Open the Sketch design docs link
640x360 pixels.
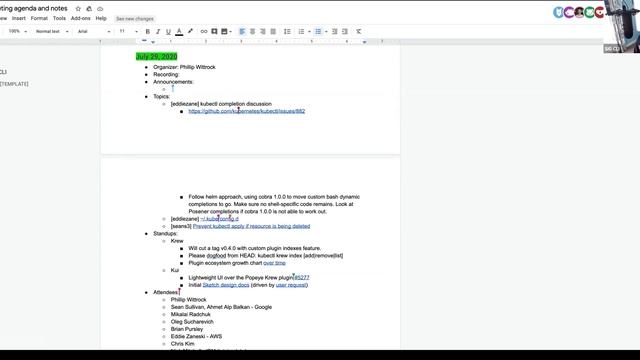pyautogui.click(x=226, y=285)
